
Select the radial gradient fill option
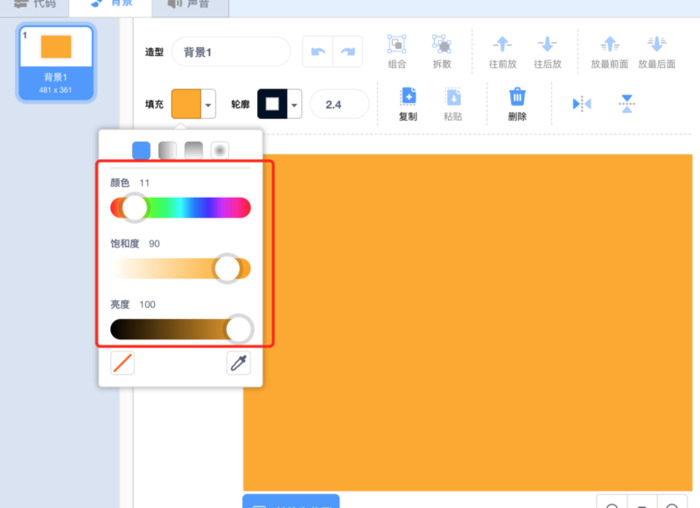[220, 150]
